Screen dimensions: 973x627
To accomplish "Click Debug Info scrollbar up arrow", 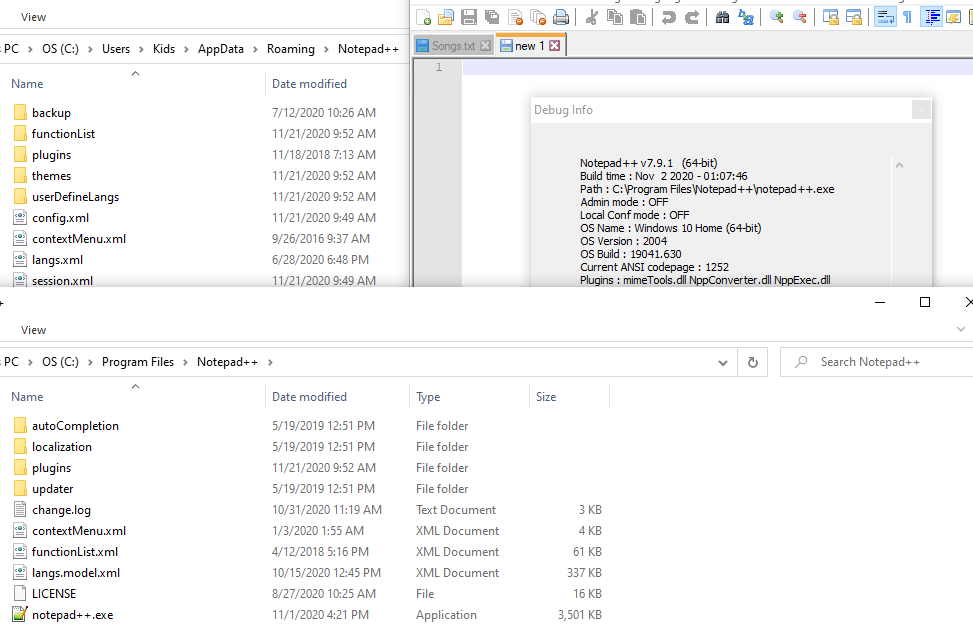I will point(899,165).
